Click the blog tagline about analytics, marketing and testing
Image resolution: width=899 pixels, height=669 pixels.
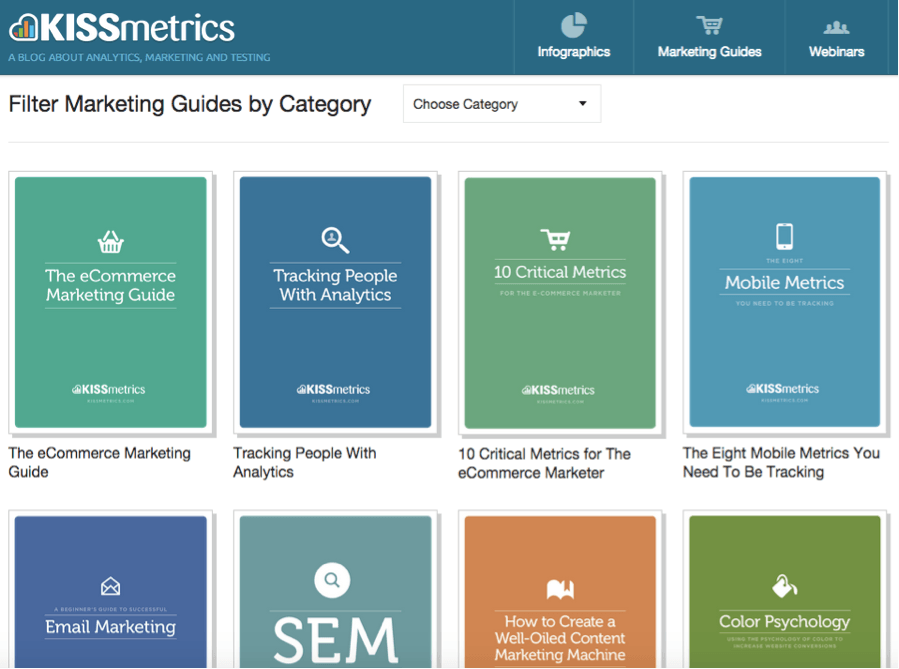pyautogui.click(x=139, y=57)
